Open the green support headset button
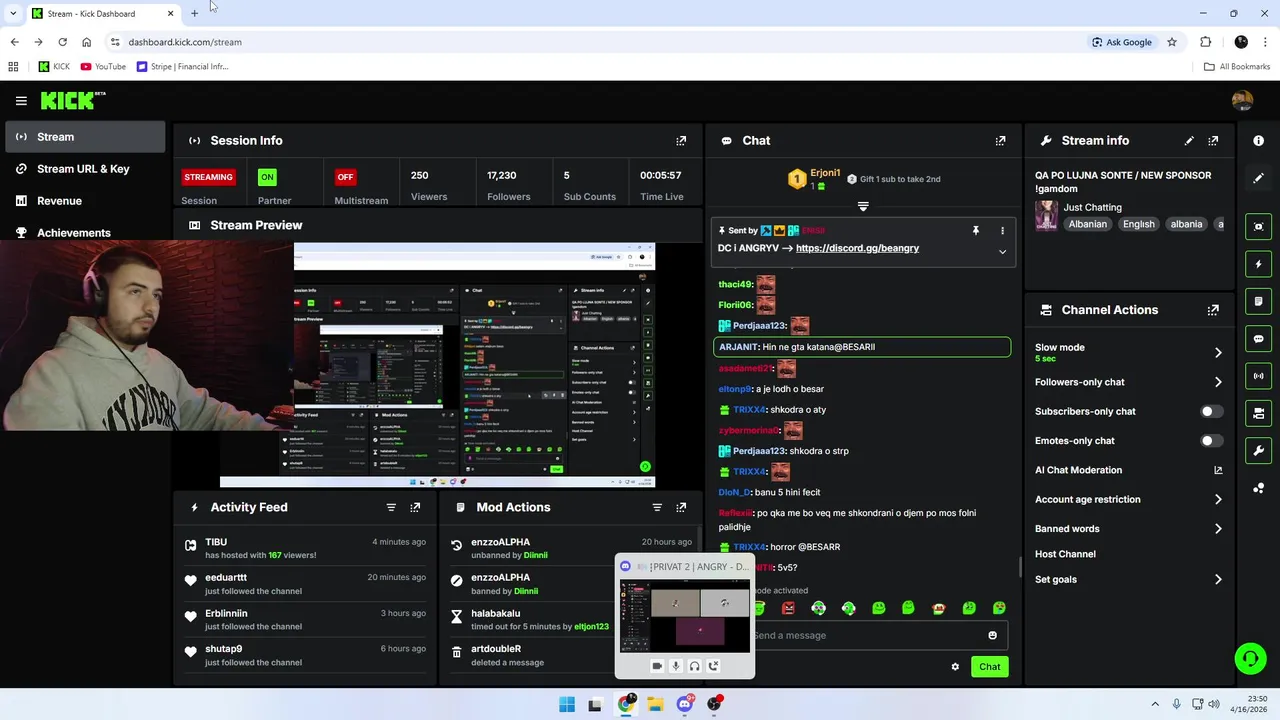 [x=1250, y=658]
